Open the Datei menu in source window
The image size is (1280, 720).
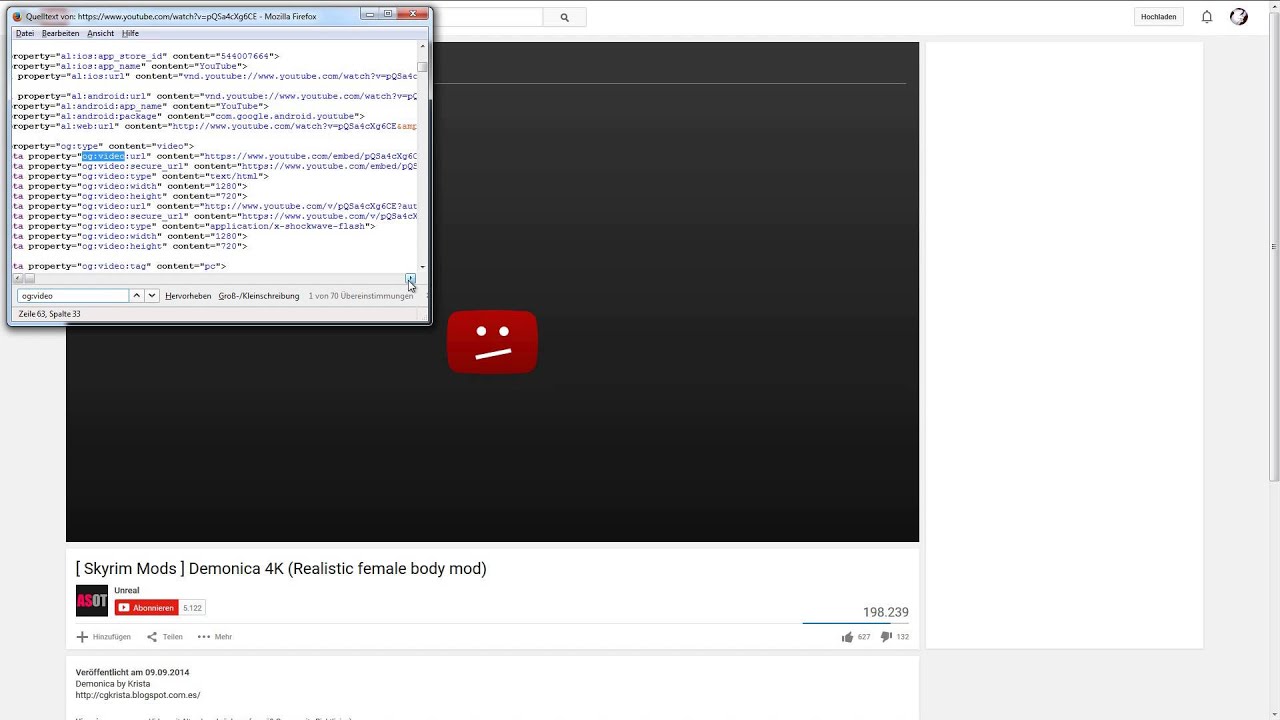click(x=25, y=33)
